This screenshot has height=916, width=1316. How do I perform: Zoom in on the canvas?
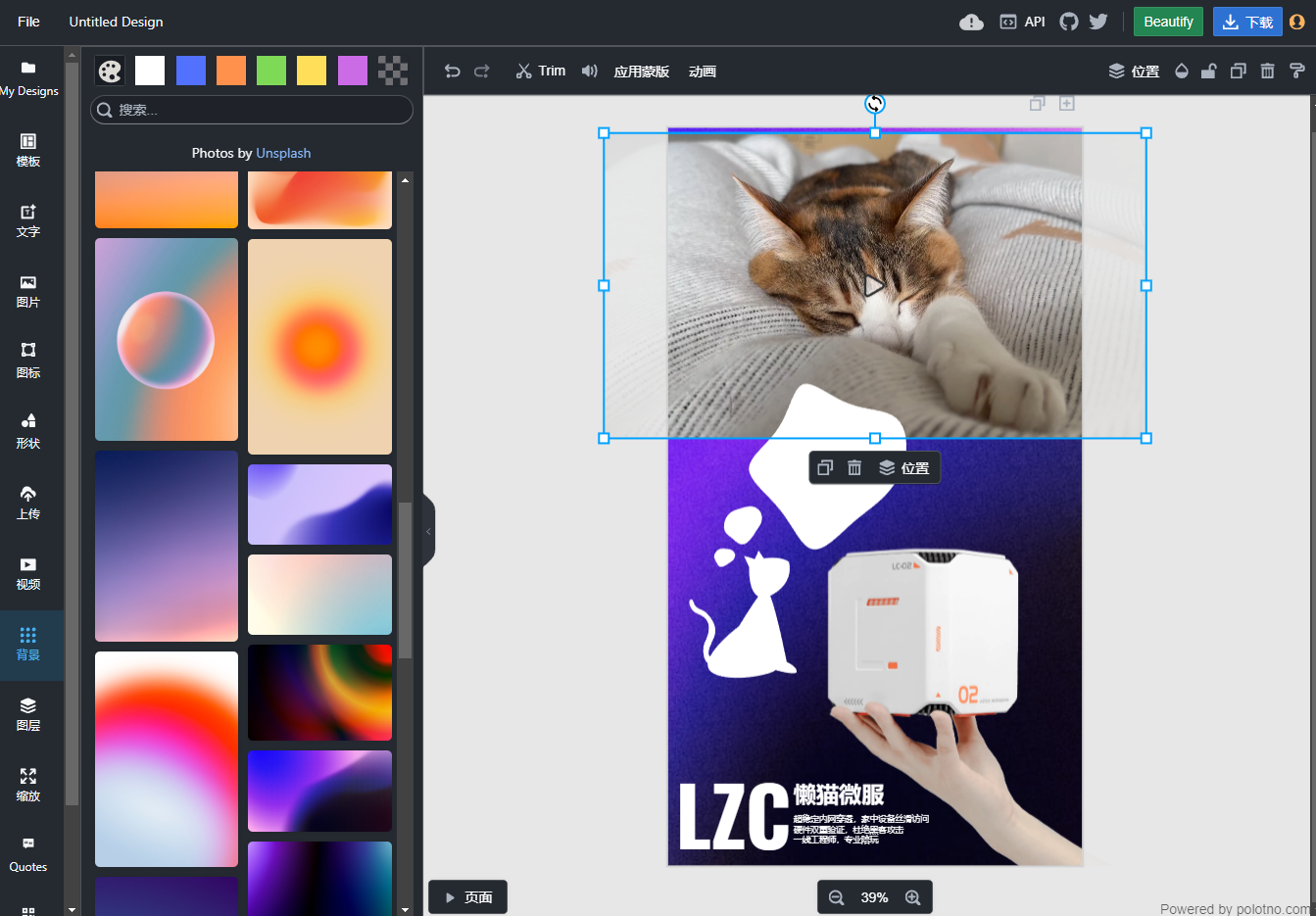(x=912, y=897)
